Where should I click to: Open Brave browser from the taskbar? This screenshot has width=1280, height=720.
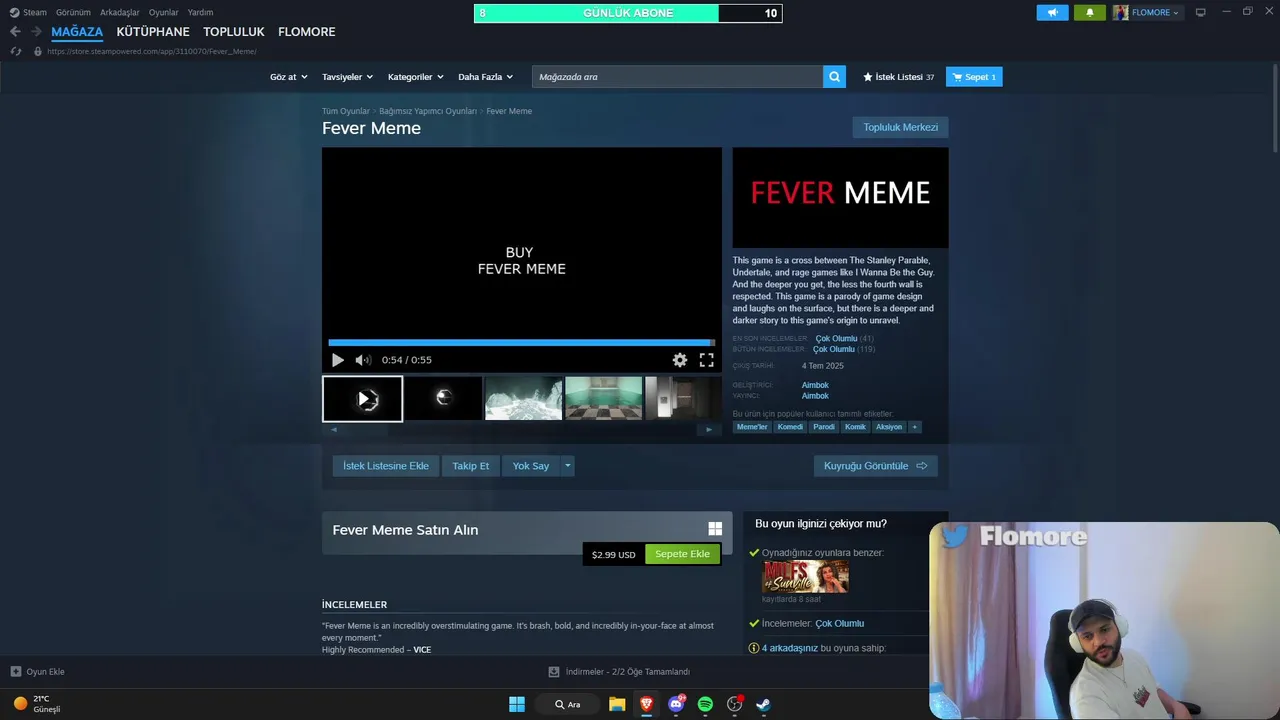click(646, 704)
